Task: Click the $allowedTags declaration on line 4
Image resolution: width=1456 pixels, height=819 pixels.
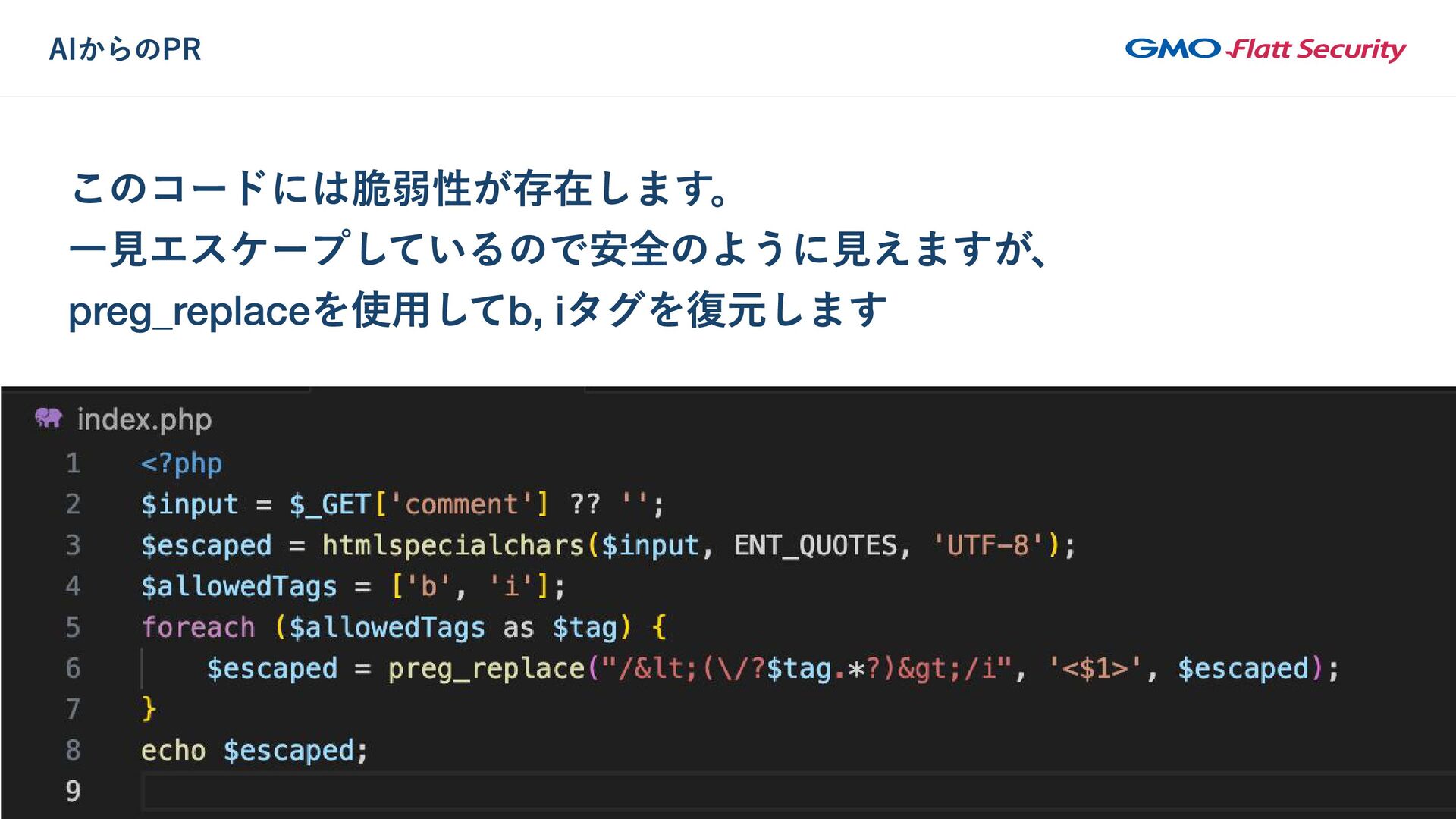Action: (239, 586)
